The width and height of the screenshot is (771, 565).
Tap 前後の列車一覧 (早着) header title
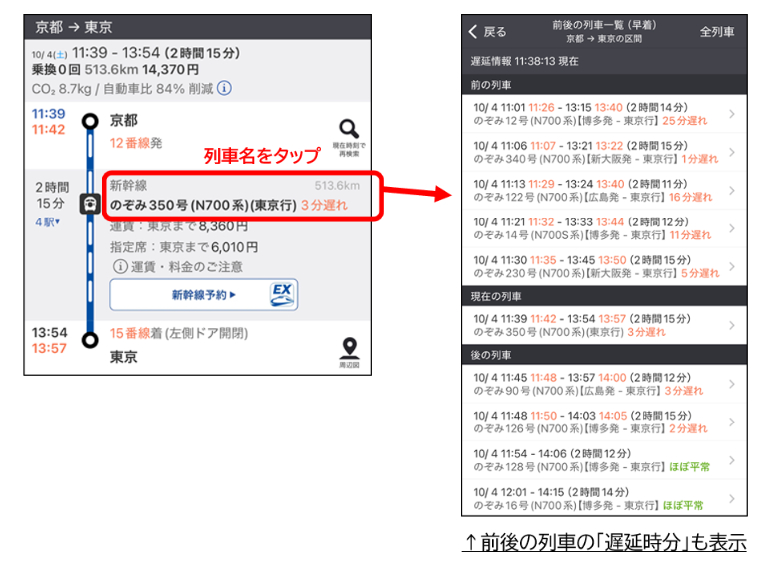coord(604,25)
